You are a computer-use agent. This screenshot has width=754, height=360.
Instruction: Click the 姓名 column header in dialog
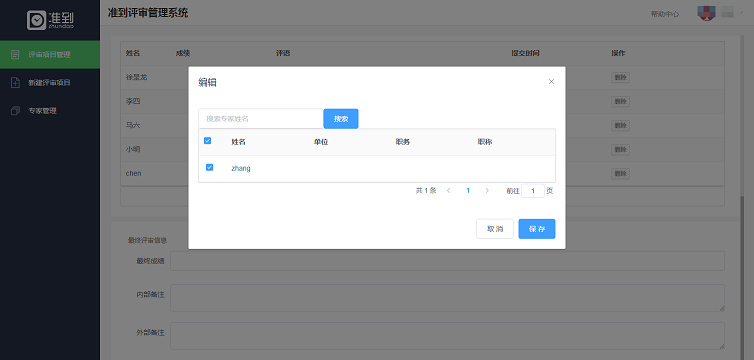coord(239,142)
